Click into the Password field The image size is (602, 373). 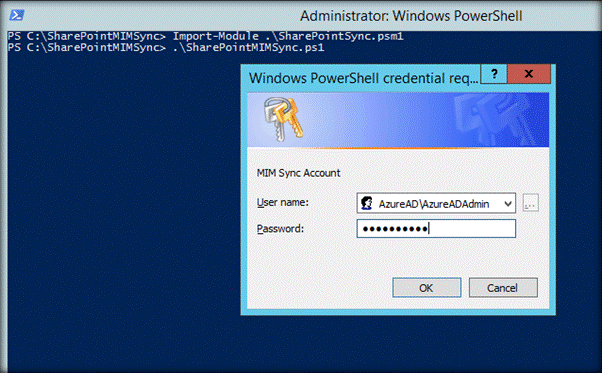[436, 229]
